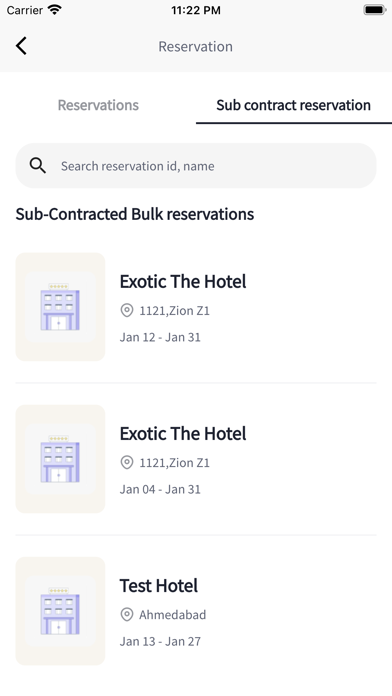Screen dimensions: 392x696
Task: Open first Exotic The Hotel building thumbnail
Action: [x=60, y=307]
